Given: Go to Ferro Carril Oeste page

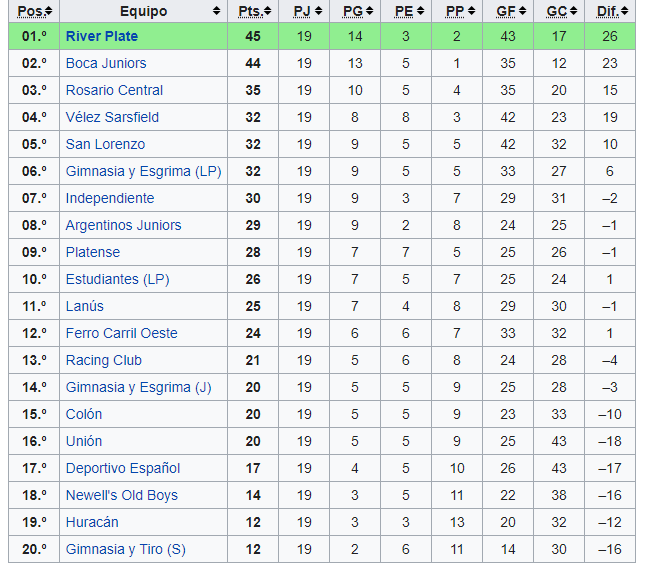Looking at the screenshot, I should (x=122, y=333).
